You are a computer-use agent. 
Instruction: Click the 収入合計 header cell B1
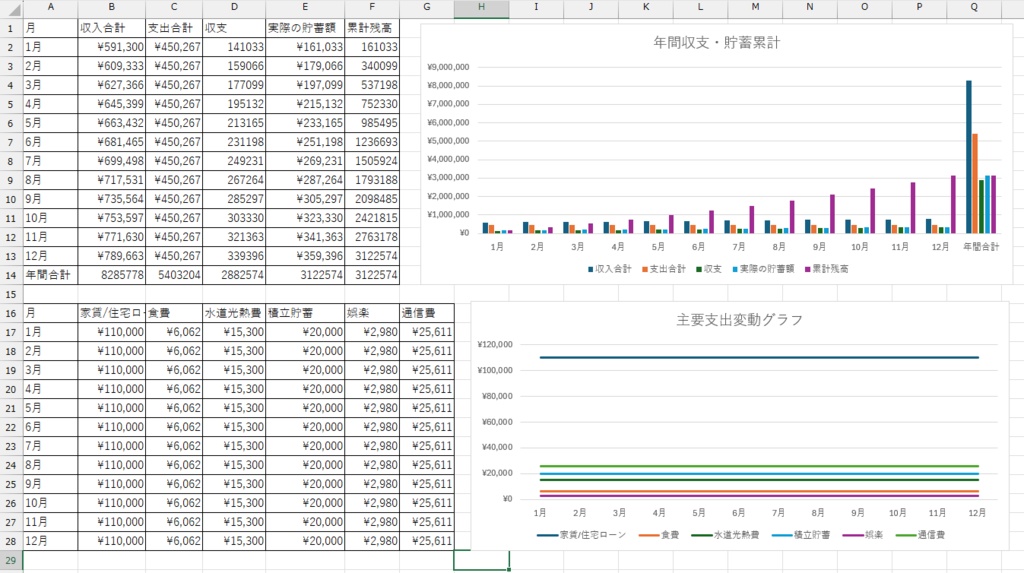click(112, 28)
